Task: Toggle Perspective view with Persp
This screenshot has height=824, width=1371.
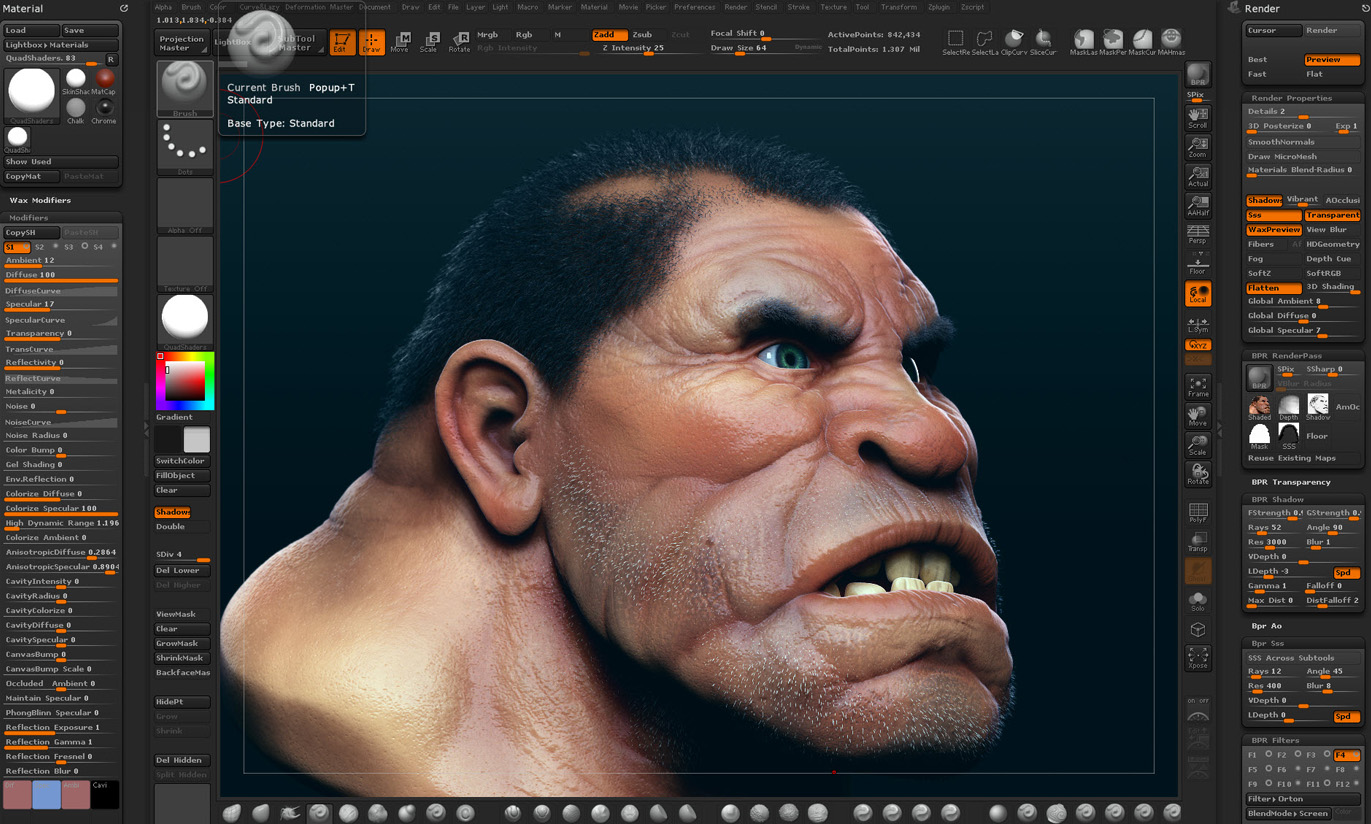Action: pos(1198,234)
